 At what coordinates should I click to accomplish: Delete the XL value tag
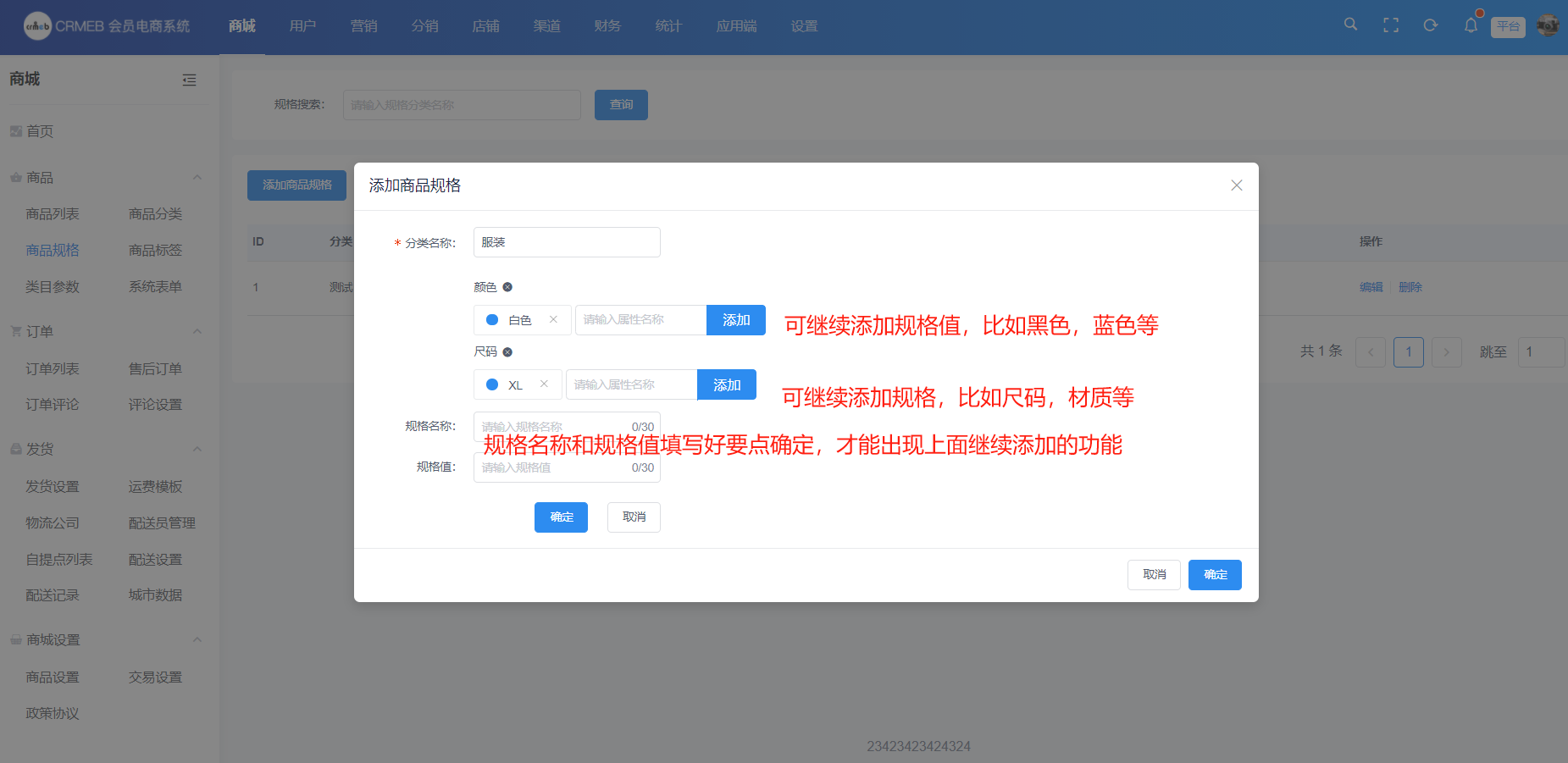544,384
